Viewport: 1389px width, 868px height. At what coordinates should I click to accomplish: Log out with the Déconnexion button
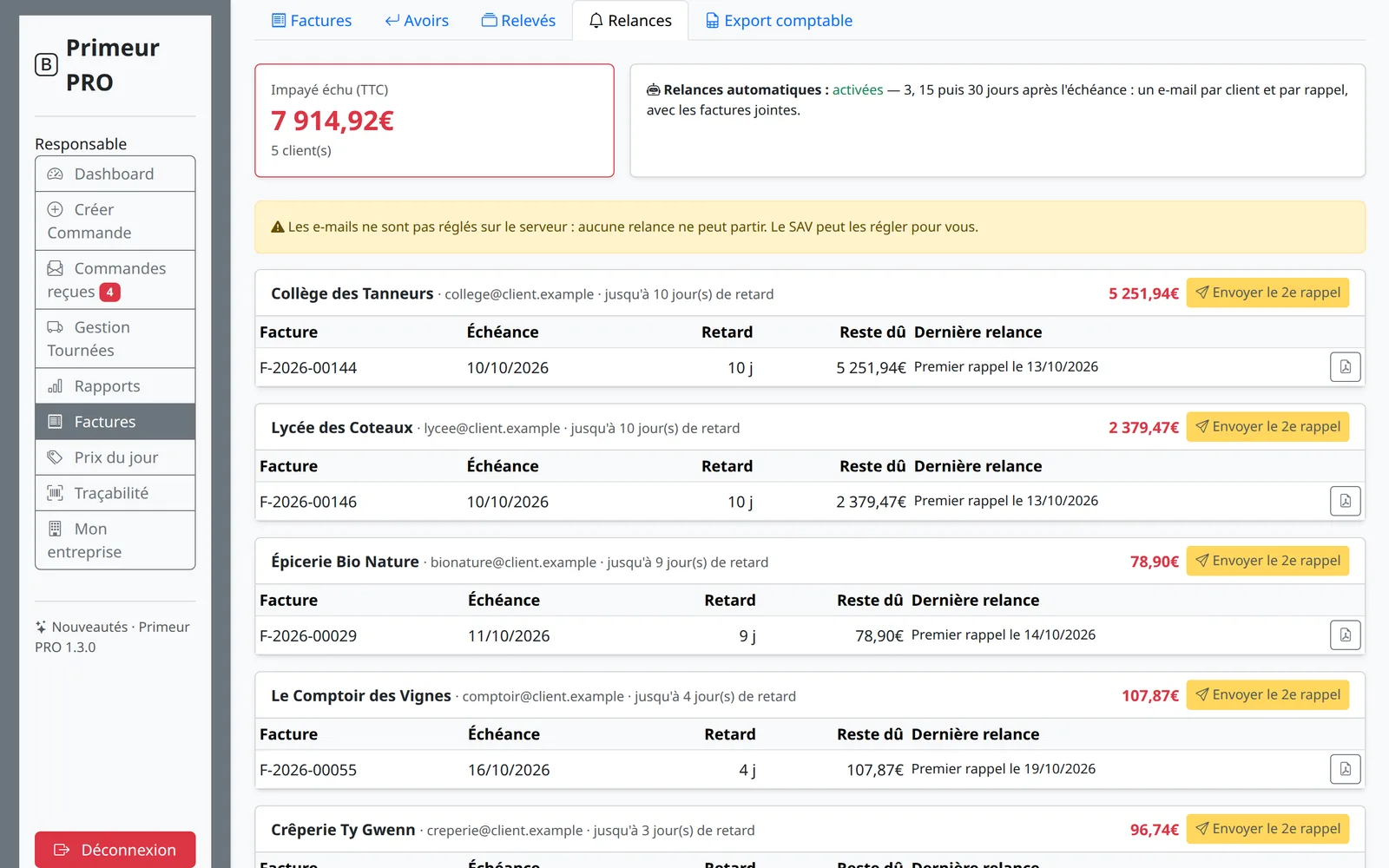(115, 850)
